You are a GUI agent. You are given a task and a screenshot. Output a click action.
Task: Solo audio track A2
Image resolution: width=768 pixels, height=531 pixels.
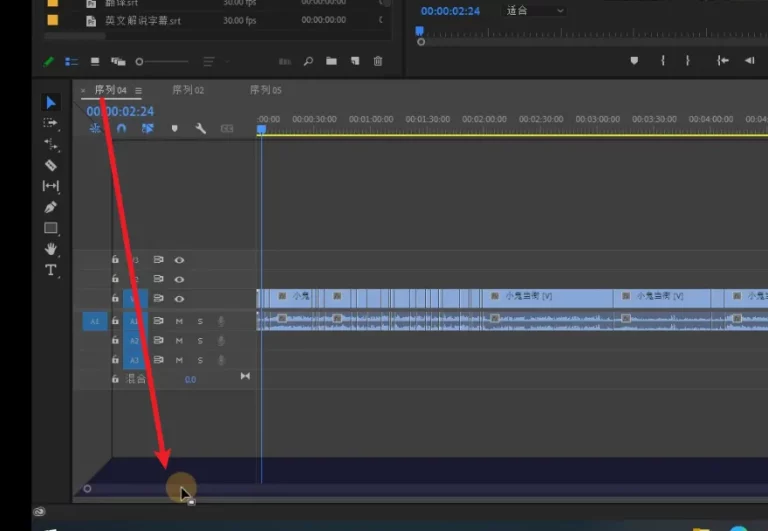(x=200, y=341)
